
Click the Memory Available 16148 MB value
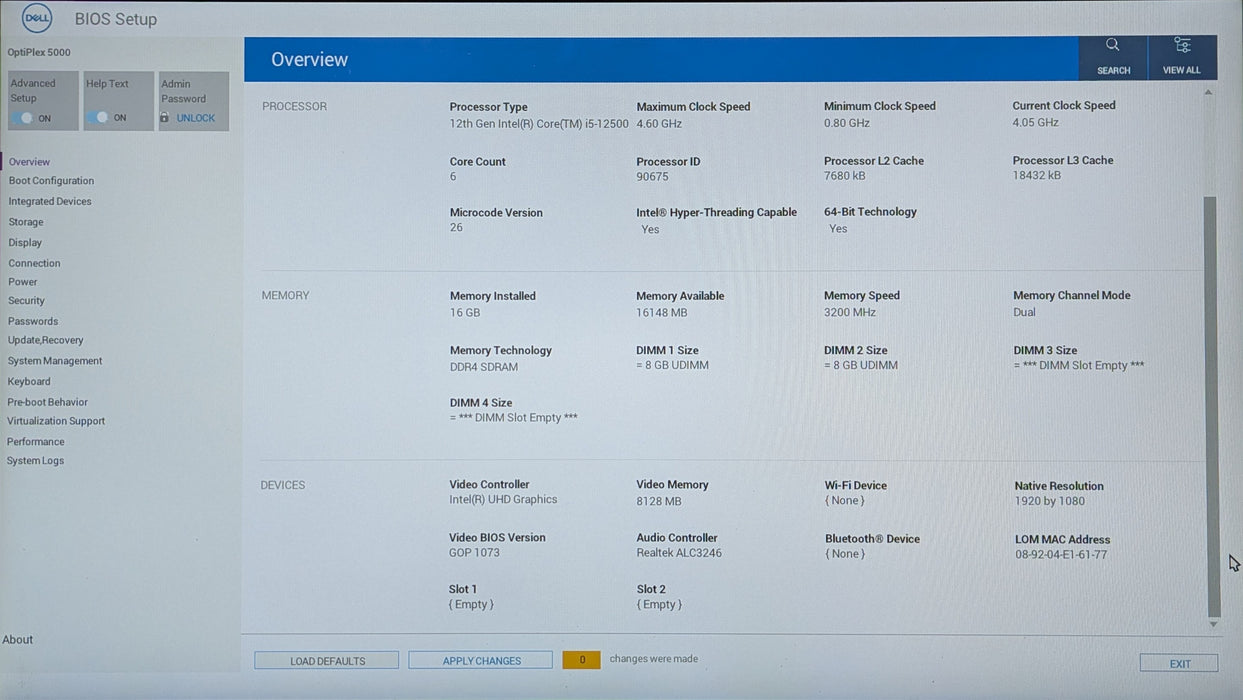(662, 313)
